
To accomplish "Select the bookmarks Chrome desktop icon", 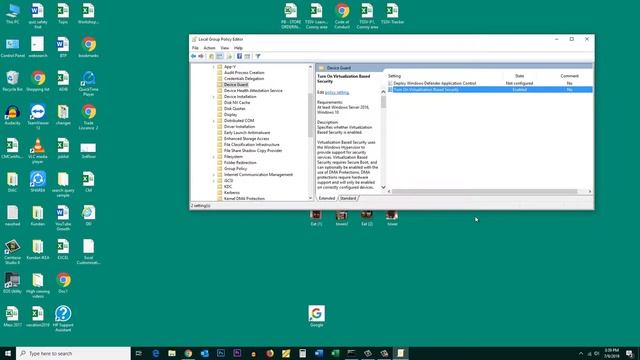I will click(x=89, y=47).
